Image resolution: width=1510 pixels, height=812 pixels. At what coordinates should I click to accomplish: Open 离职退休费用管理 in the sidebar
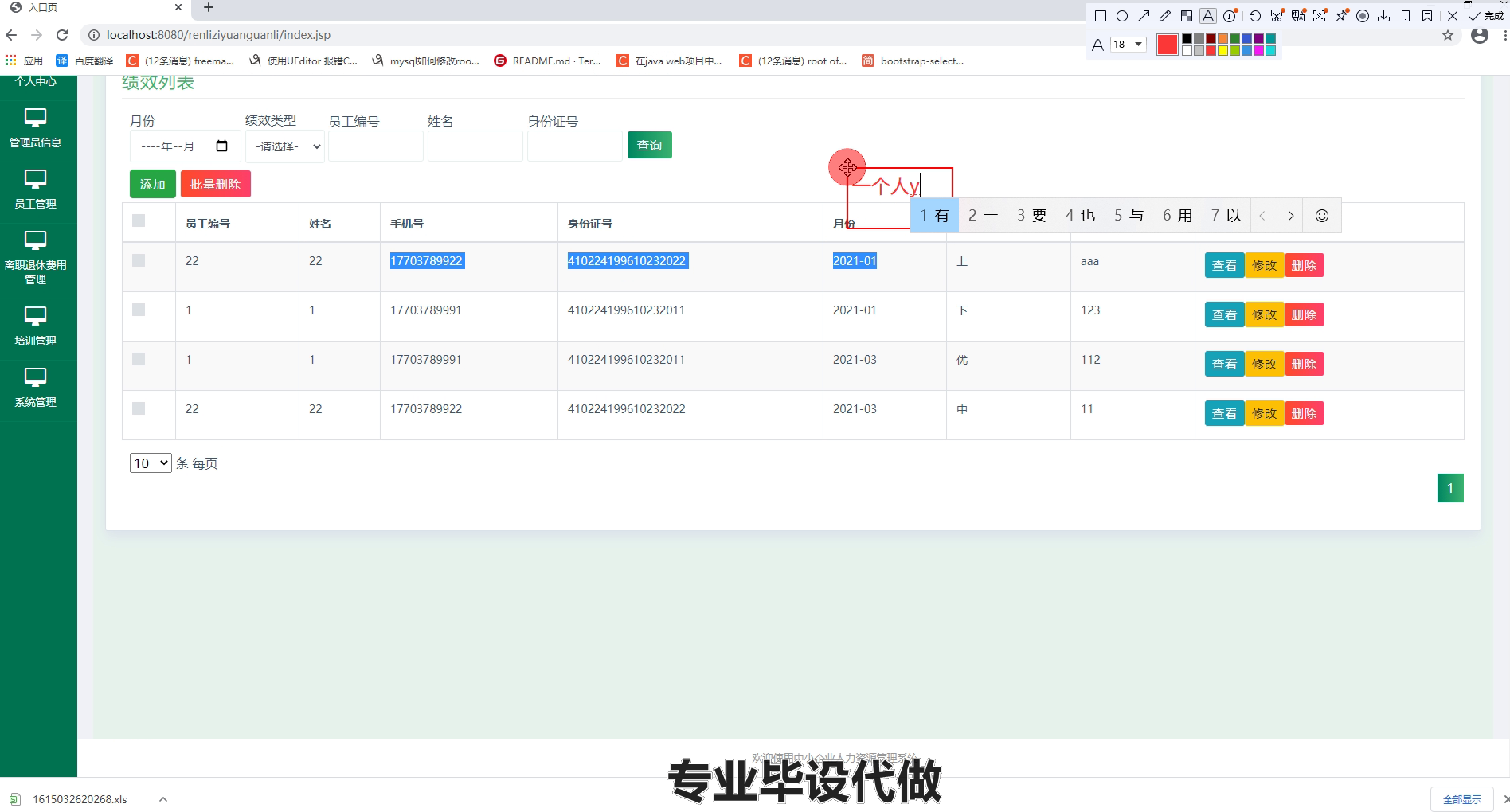point(35,257)
